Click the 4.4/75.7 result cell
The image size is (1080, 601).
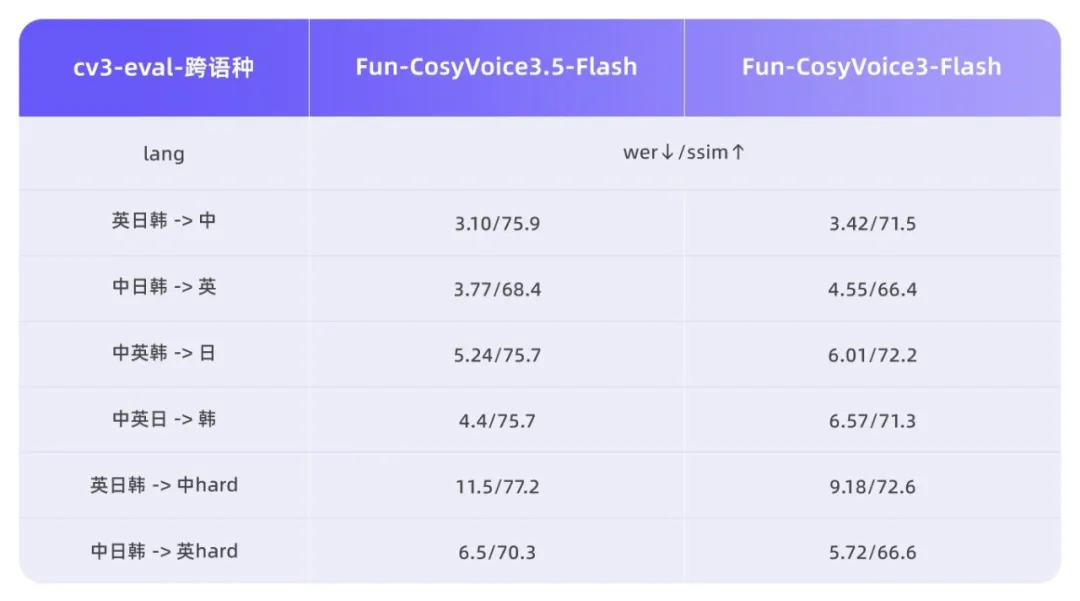click(x=496, y=421)
